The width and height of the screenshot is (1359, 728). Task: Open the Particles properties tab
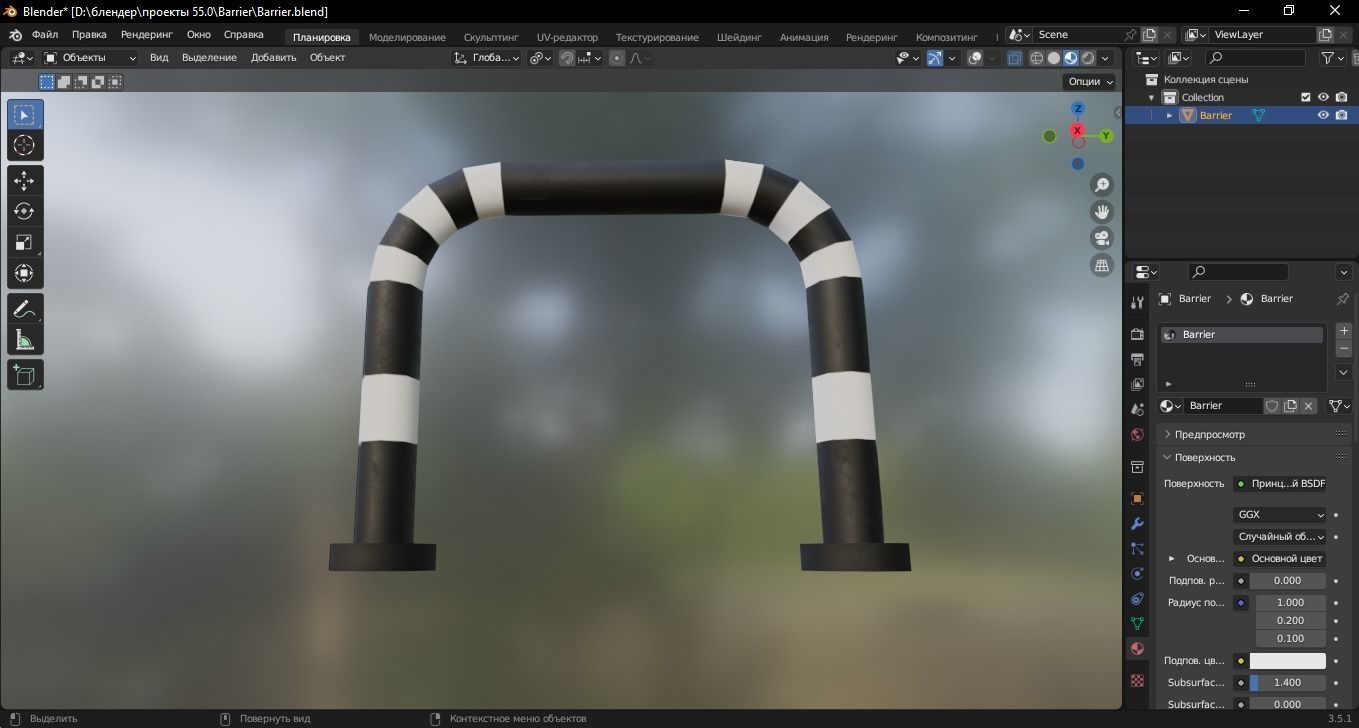1137,549
